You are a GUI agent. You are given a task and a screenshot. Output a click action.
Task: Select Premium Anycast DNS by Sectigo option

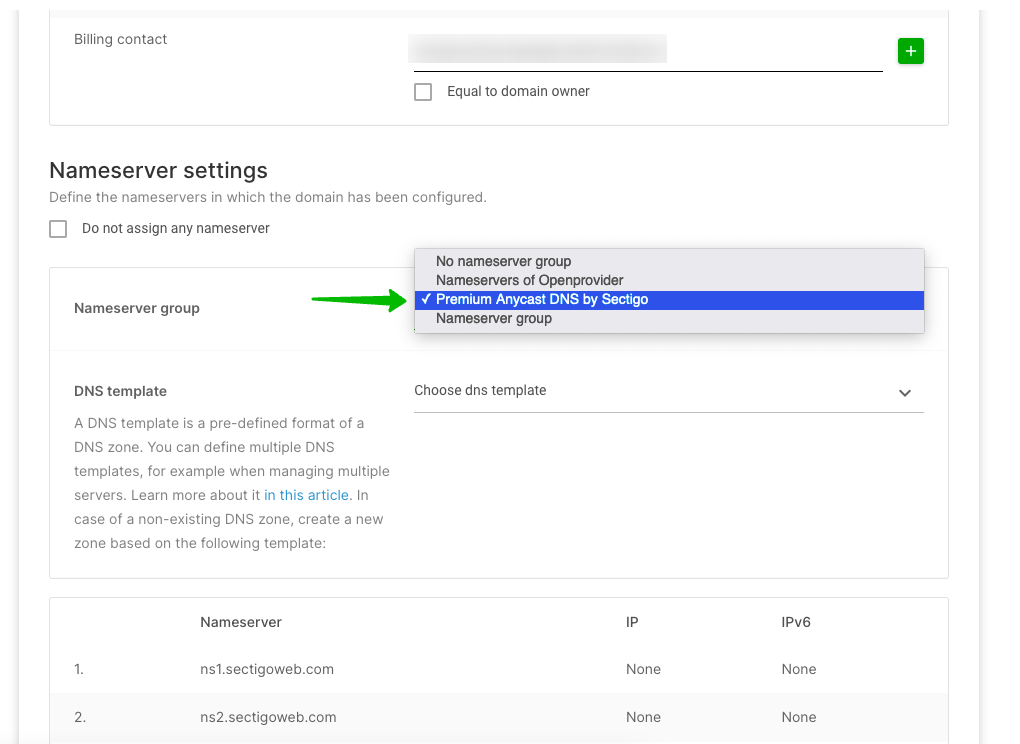pos(669,300)
